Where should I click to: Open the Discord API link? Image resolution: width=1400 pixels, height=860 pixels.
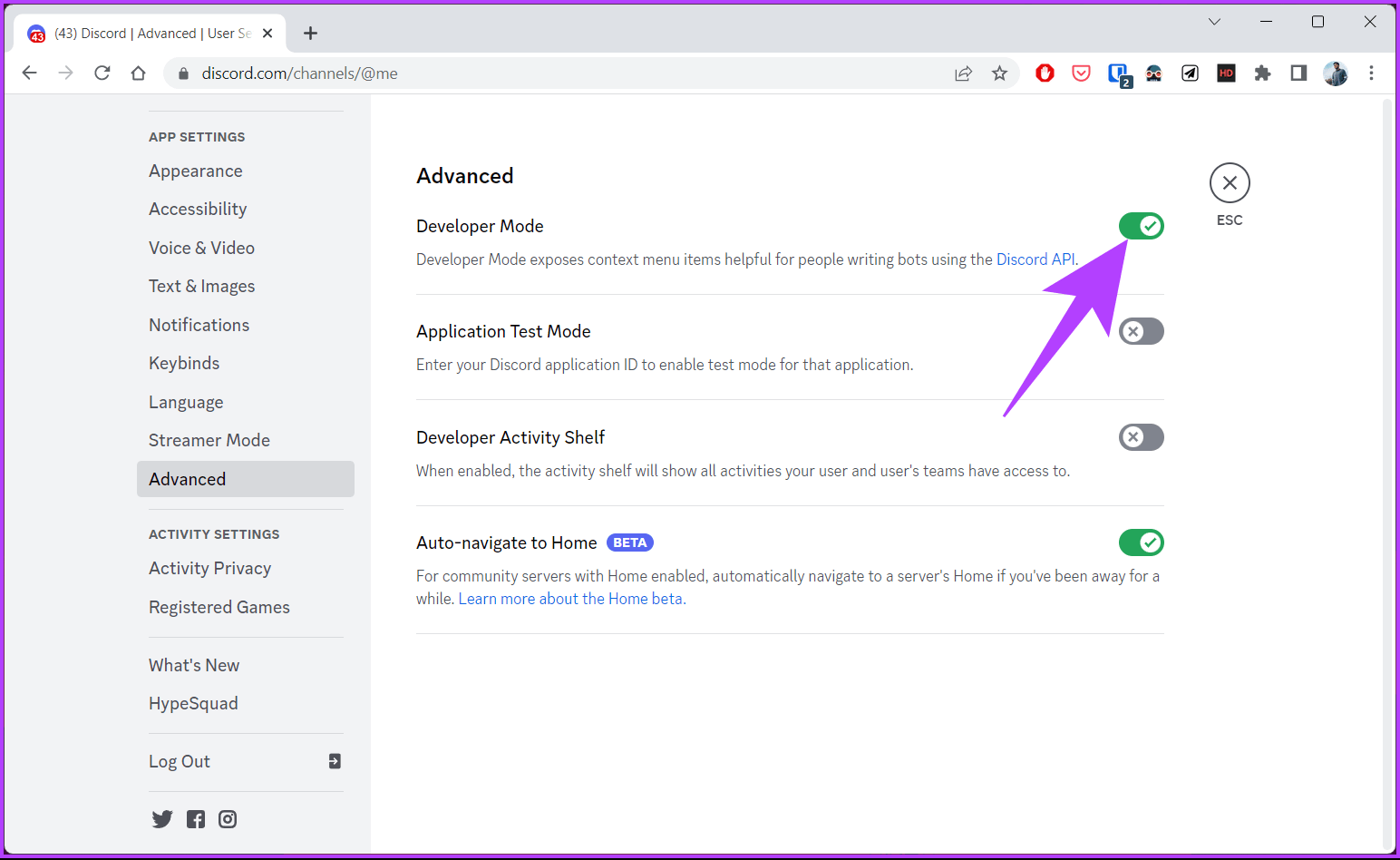click(x=1035, y=259)
